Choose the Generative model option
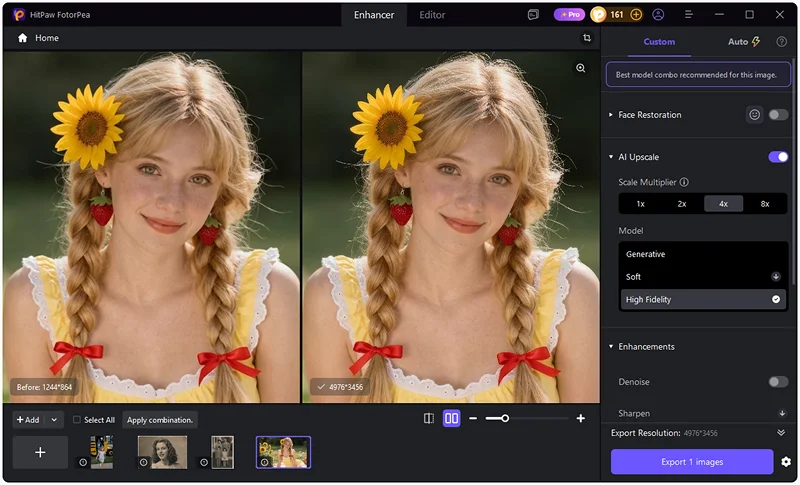This screenshot has height=485, width=800. click(x=704, y=254)
